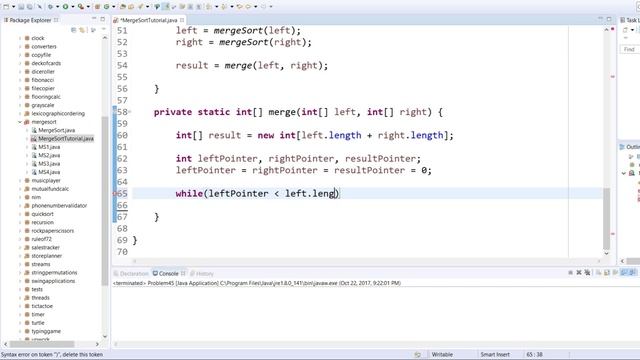Open the Package Explorer view menu

[103, 30]
